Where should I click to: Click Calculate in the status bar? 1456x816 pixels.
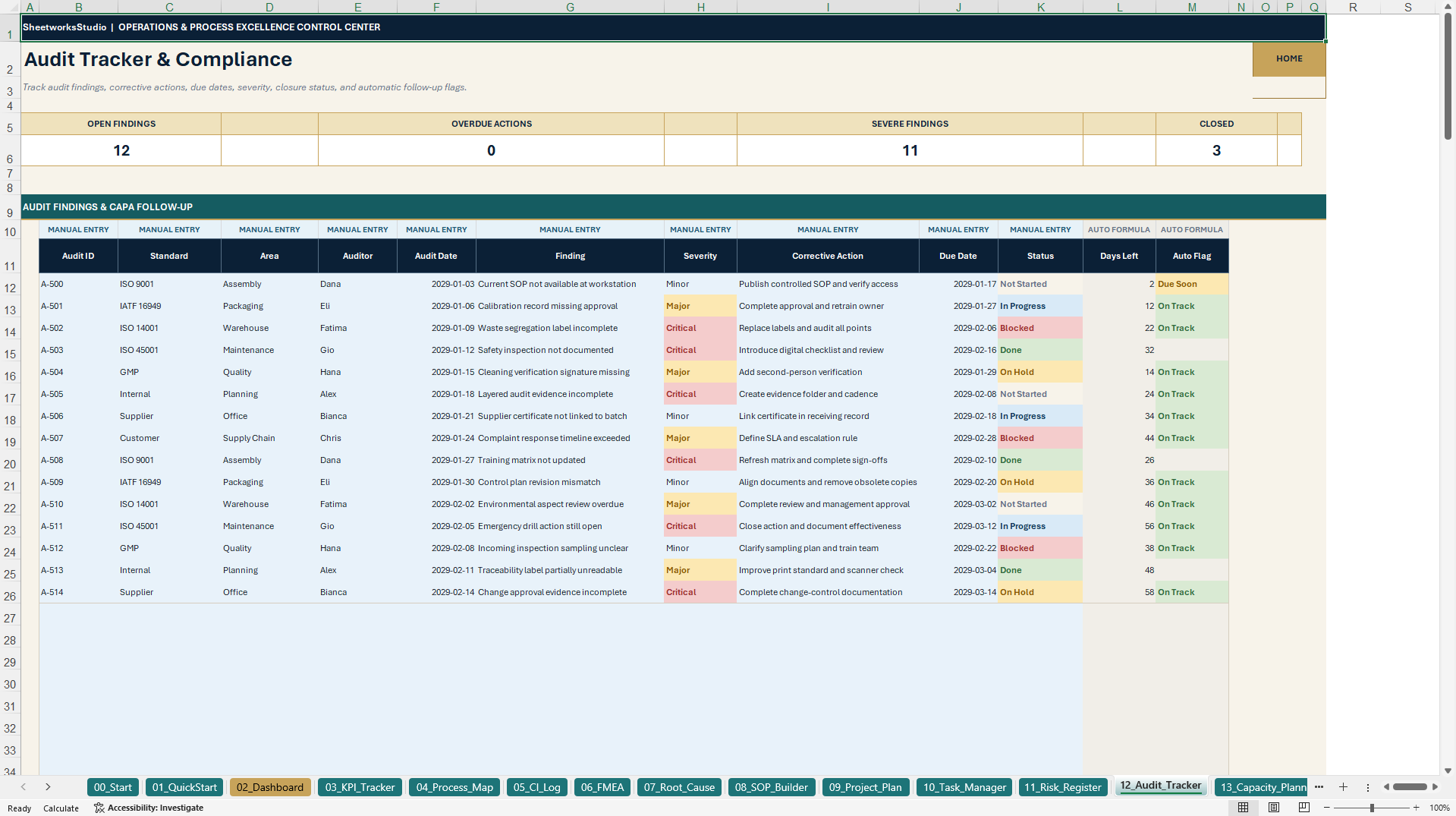(61, 808)
